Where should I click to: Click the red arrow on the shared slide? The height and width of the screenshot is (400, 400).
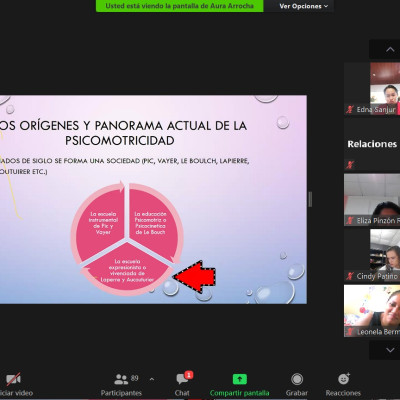195,276
